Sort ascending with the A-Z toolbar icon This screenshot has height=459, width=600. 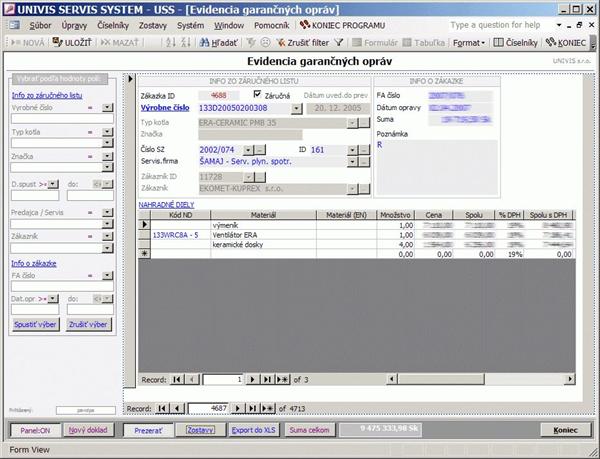tap(171, 42)
